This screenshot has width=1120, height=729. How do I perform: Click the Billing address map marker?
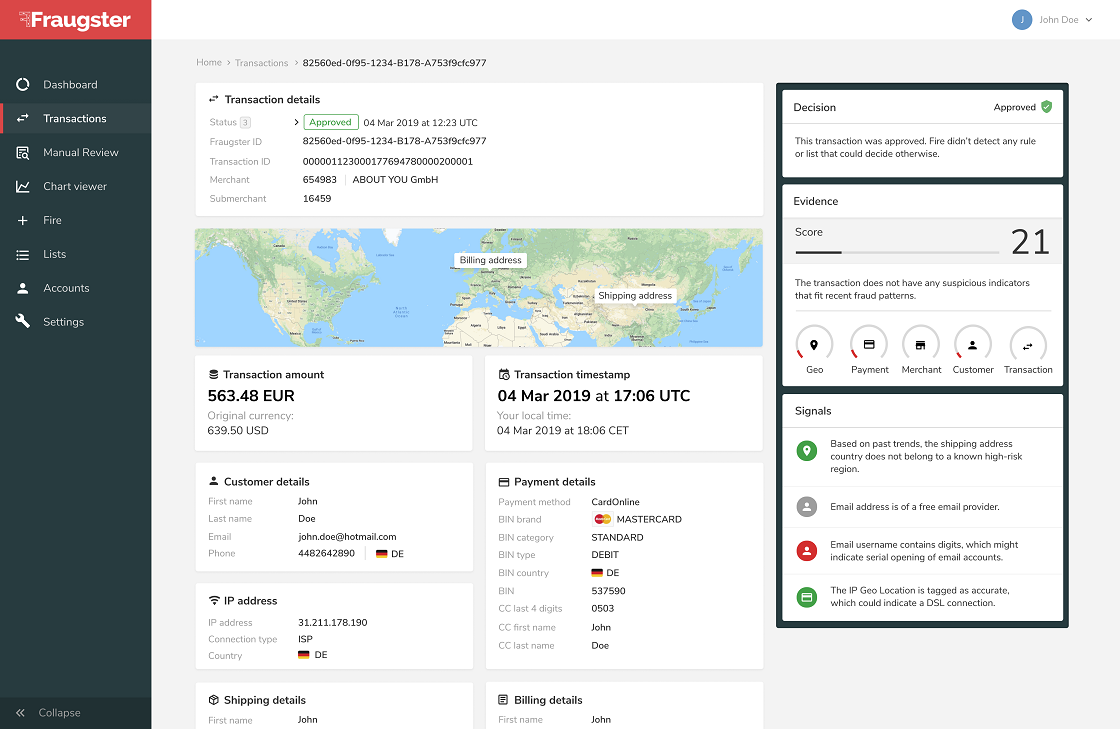point(490,260)
